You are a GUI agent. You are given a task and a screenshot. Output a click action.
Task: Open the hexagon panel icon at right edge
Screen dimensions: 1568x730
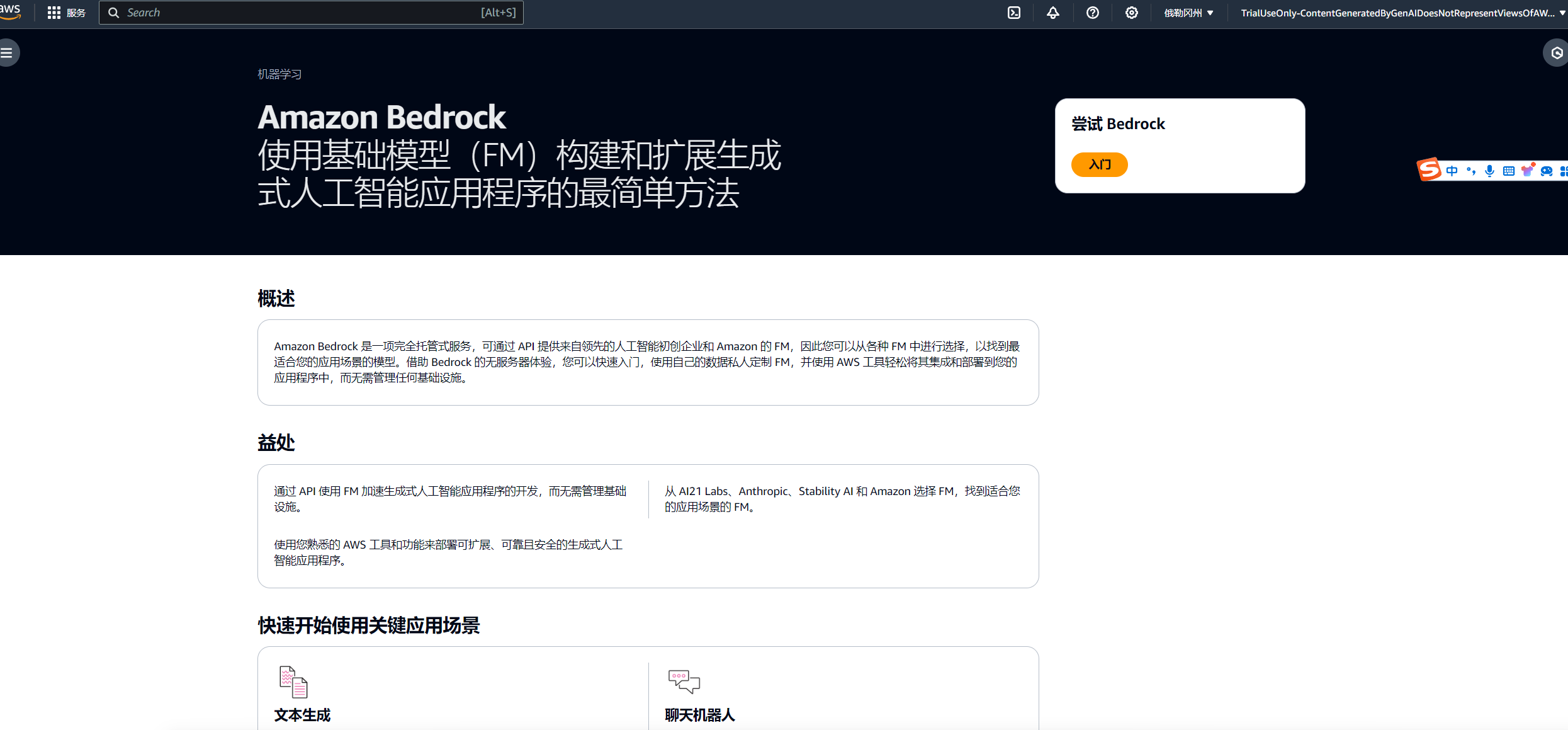(x=1556, y=53)
